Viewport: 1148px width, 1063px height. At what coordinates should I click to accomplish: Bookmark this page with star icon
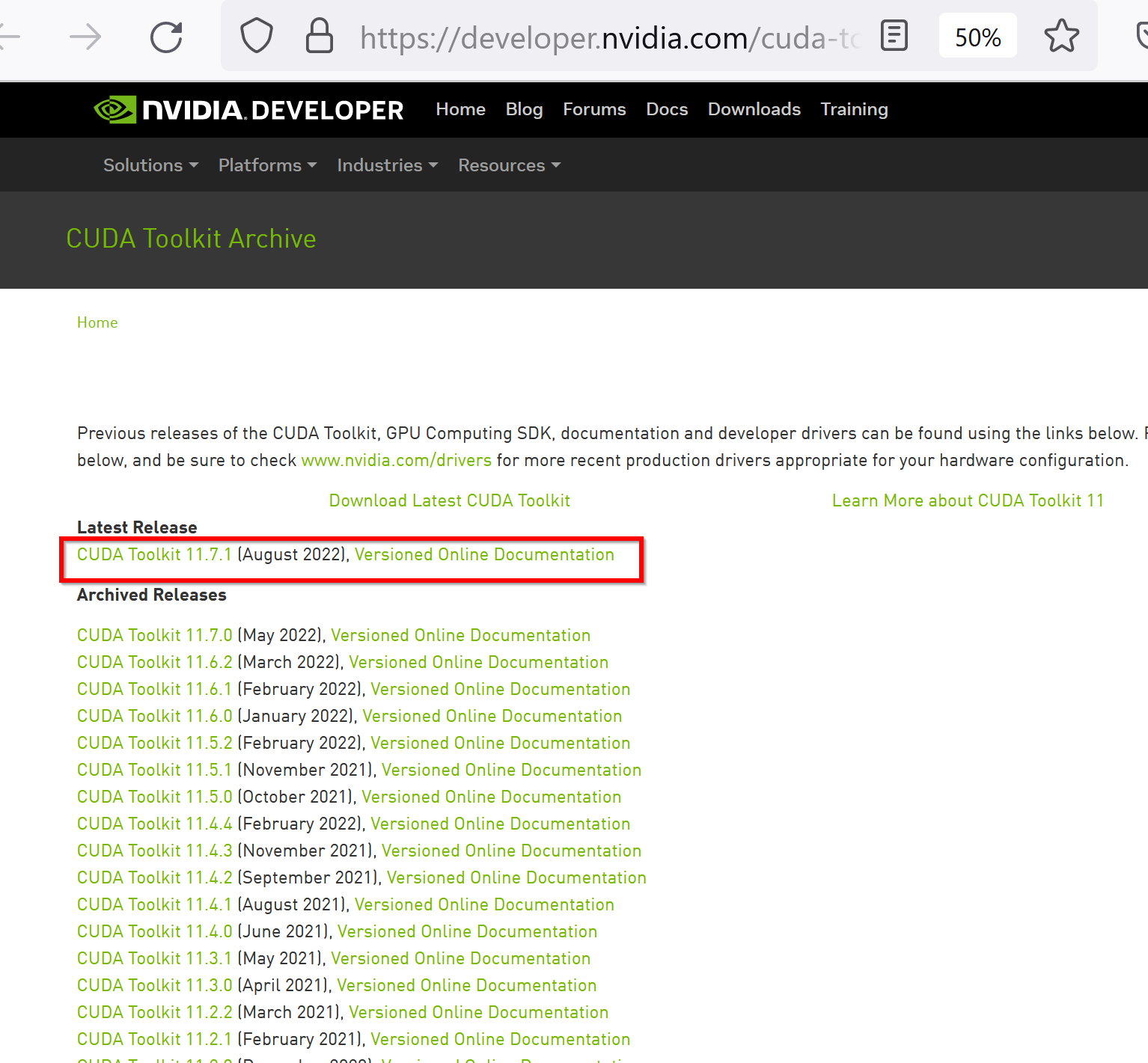point(1061,36)
